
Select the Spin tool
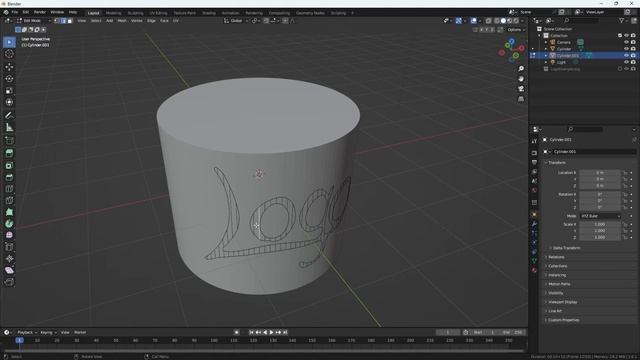click(x=9, y=224)
